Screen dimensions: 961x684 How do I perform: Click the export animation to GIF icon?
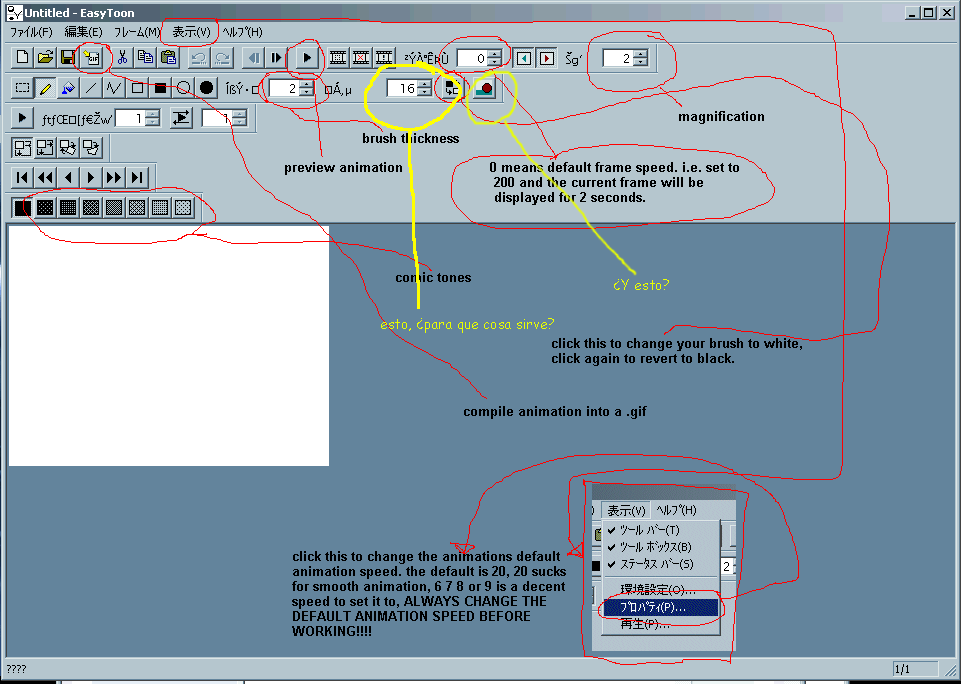[91, 58]
